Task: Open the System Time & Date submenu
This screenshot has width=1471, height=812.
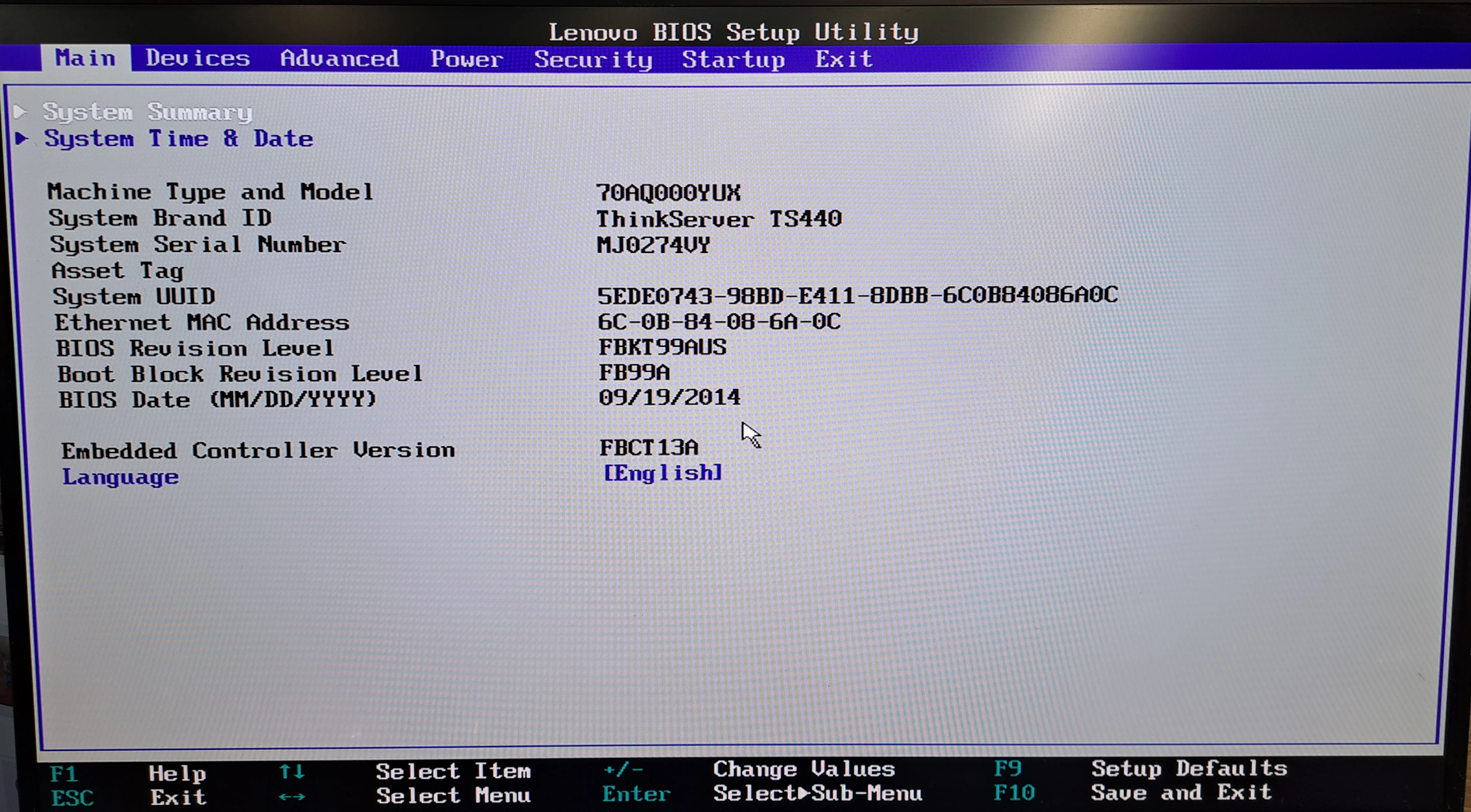Action: 179,139
